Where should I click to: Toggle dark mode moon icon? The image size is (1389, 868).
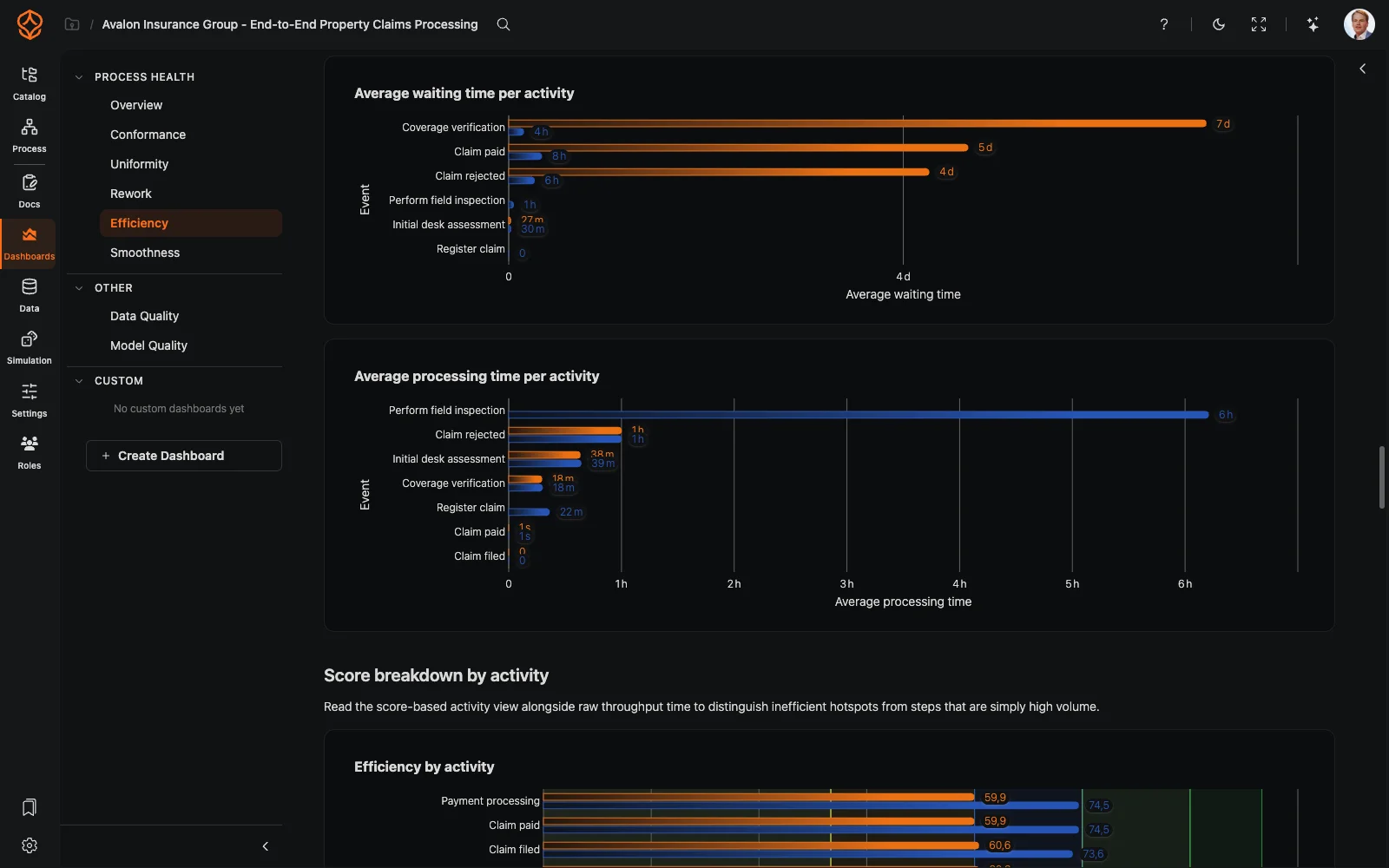pyautogui.click(x=1219, y=24)
